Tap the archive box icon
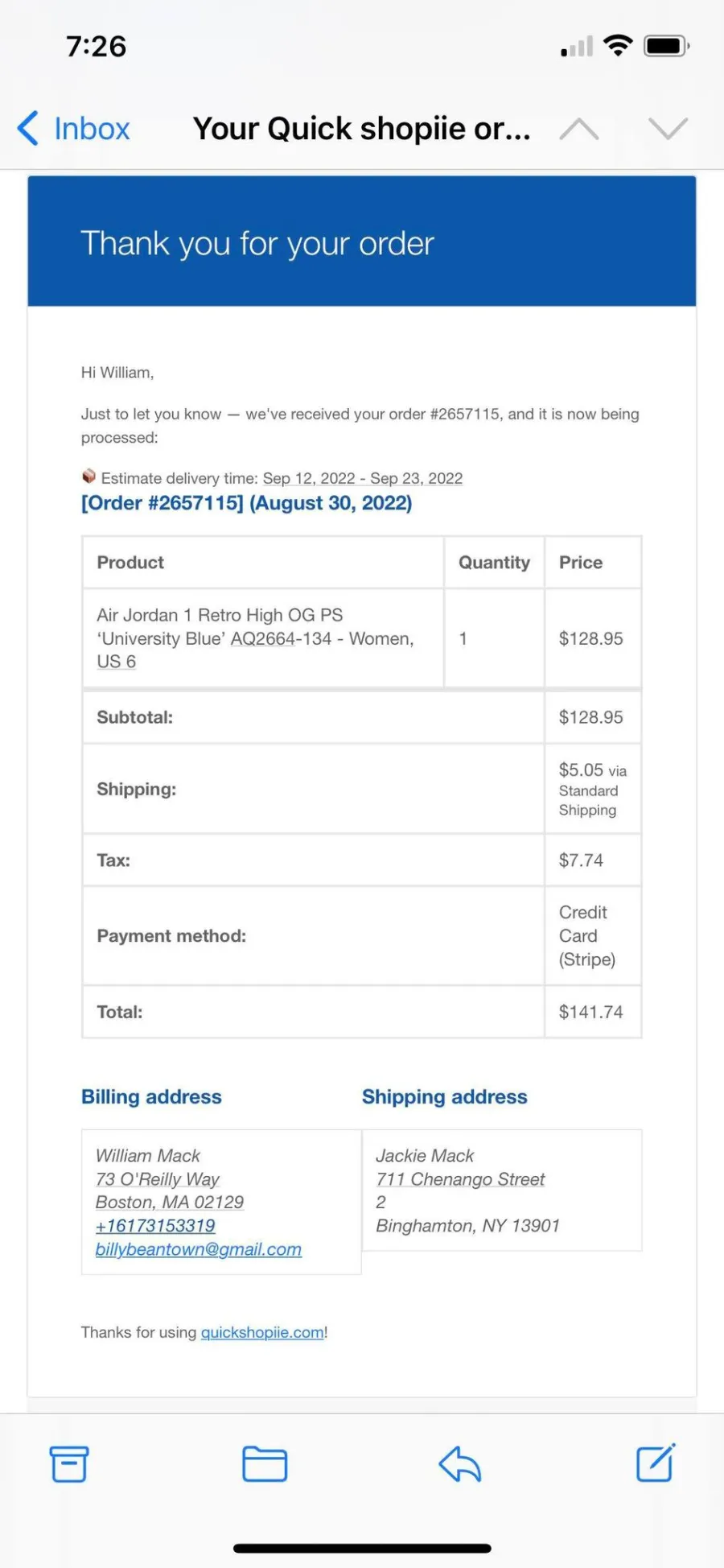 (69, 1463)
